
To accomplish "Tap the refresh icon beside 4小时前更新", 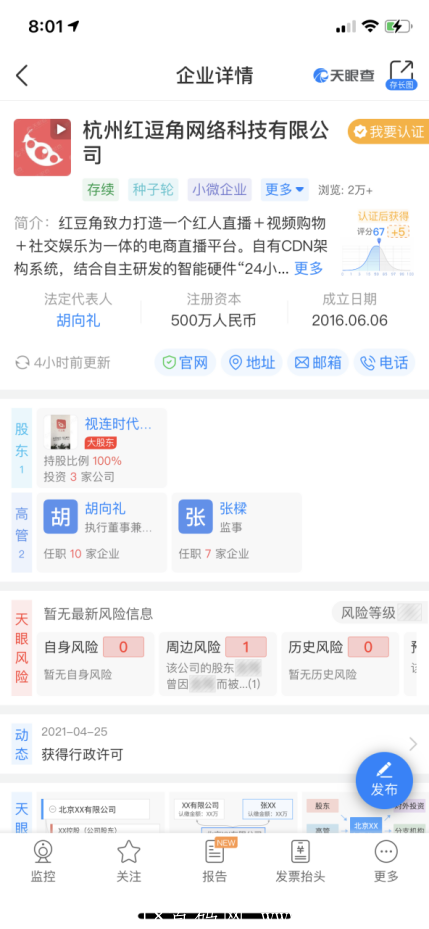I will click(x=22, y=363).
